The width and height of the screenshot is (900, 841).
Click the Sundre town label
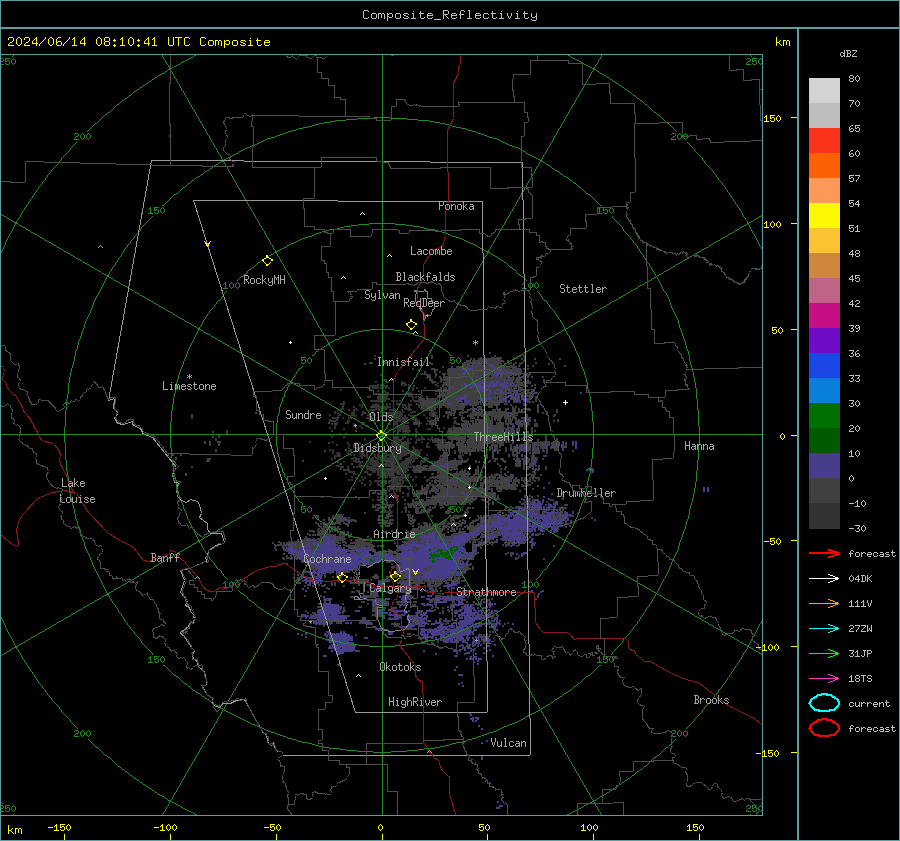[303, 415]
